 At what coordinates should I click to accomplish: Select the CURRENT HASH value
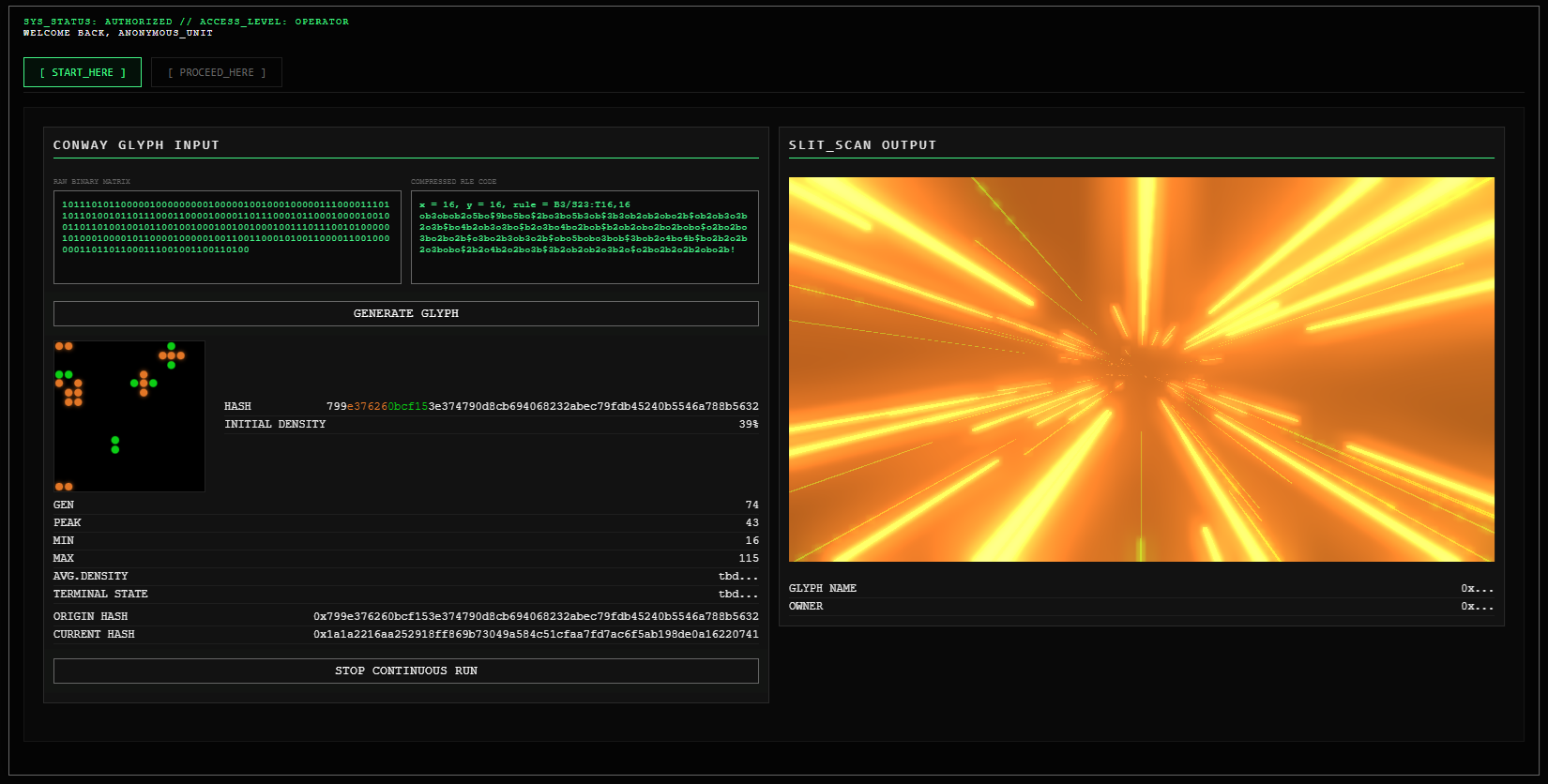(536, 634)
